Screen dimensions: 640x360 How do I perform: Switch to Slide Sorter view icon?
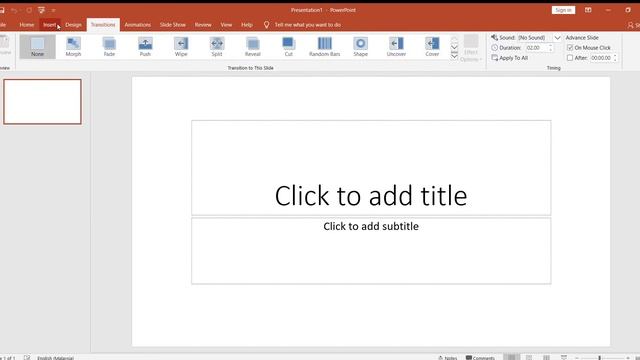pyautogui.click(x=529, y=358)
